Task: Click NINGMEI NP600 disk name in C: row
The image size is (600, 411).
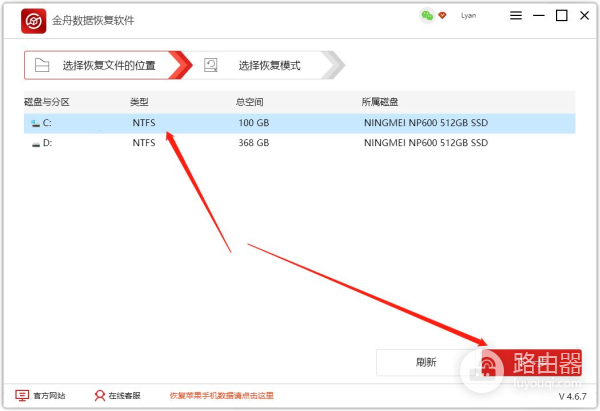Action: tap(426, 123)
